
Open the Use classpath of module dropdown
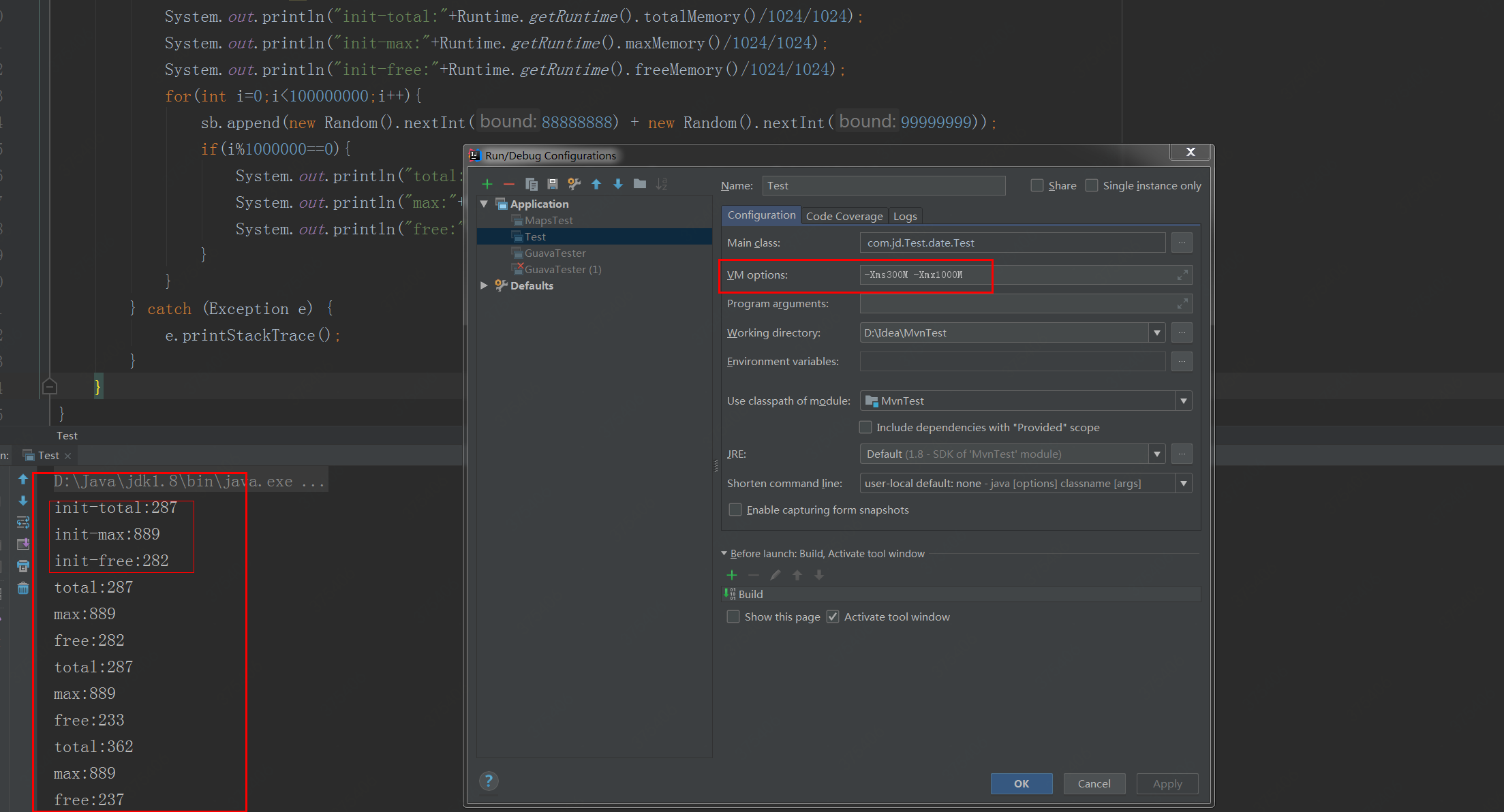[x=1184, y=401]
